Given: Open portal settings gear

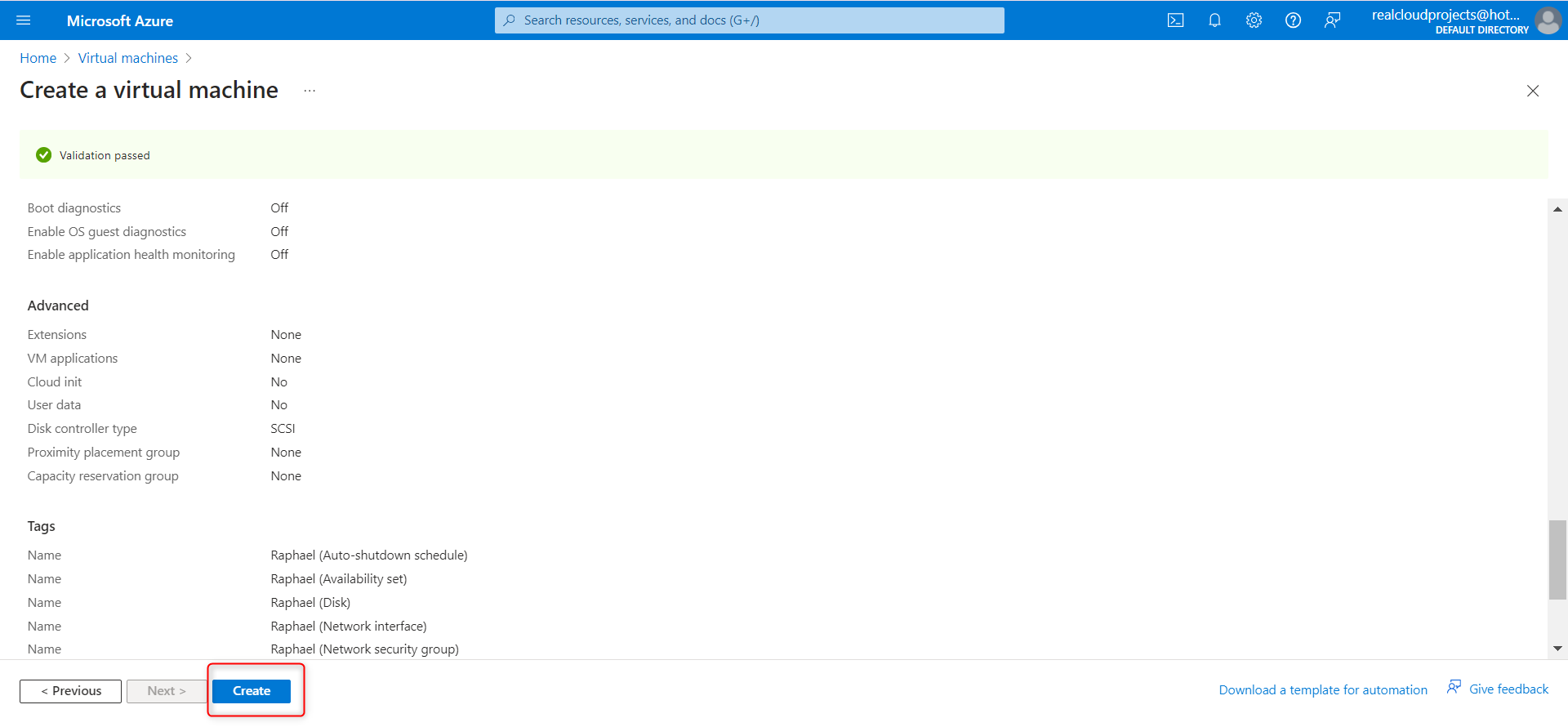Looking at the screenshot, I should [1254, 20].
